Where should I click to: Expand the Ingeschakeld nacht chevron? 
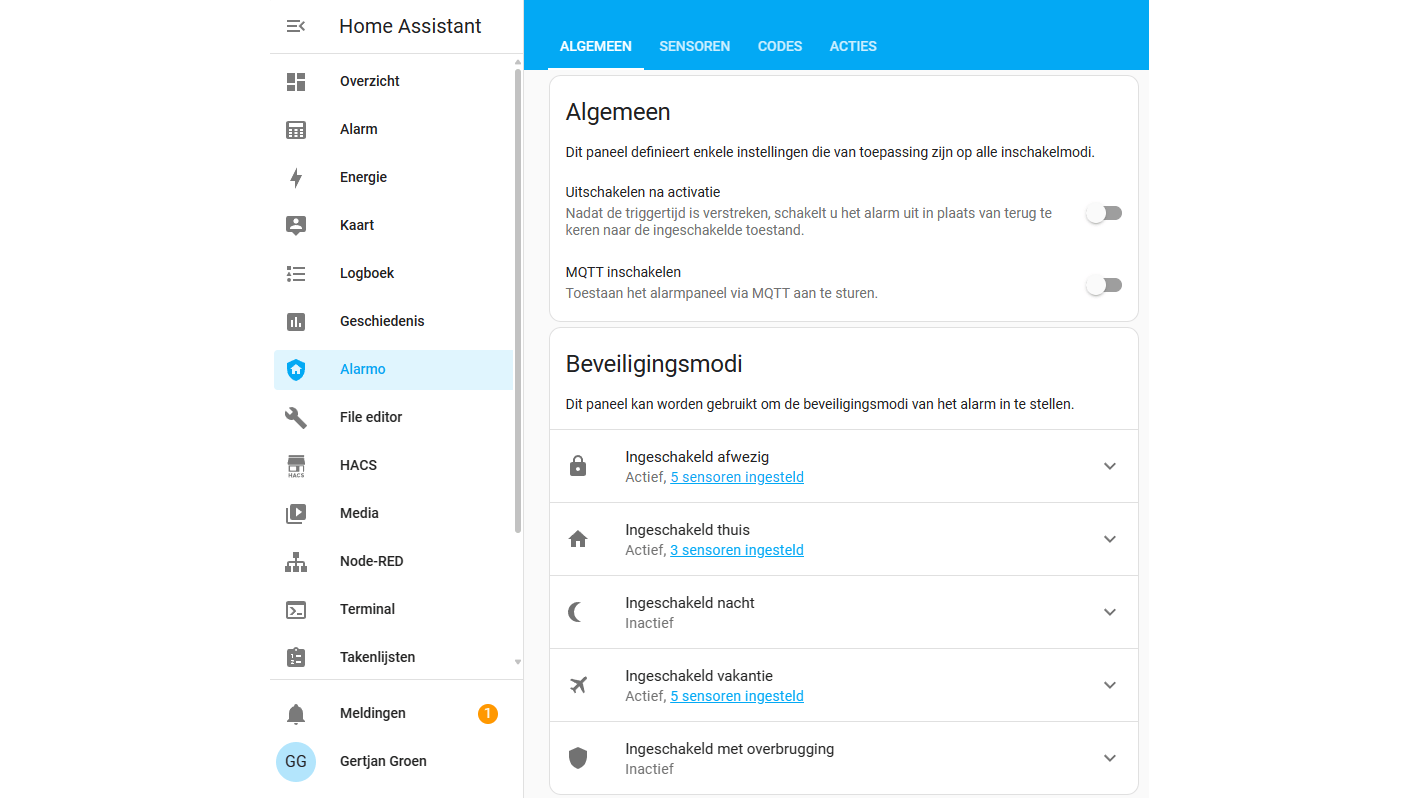click(1110, 612)
